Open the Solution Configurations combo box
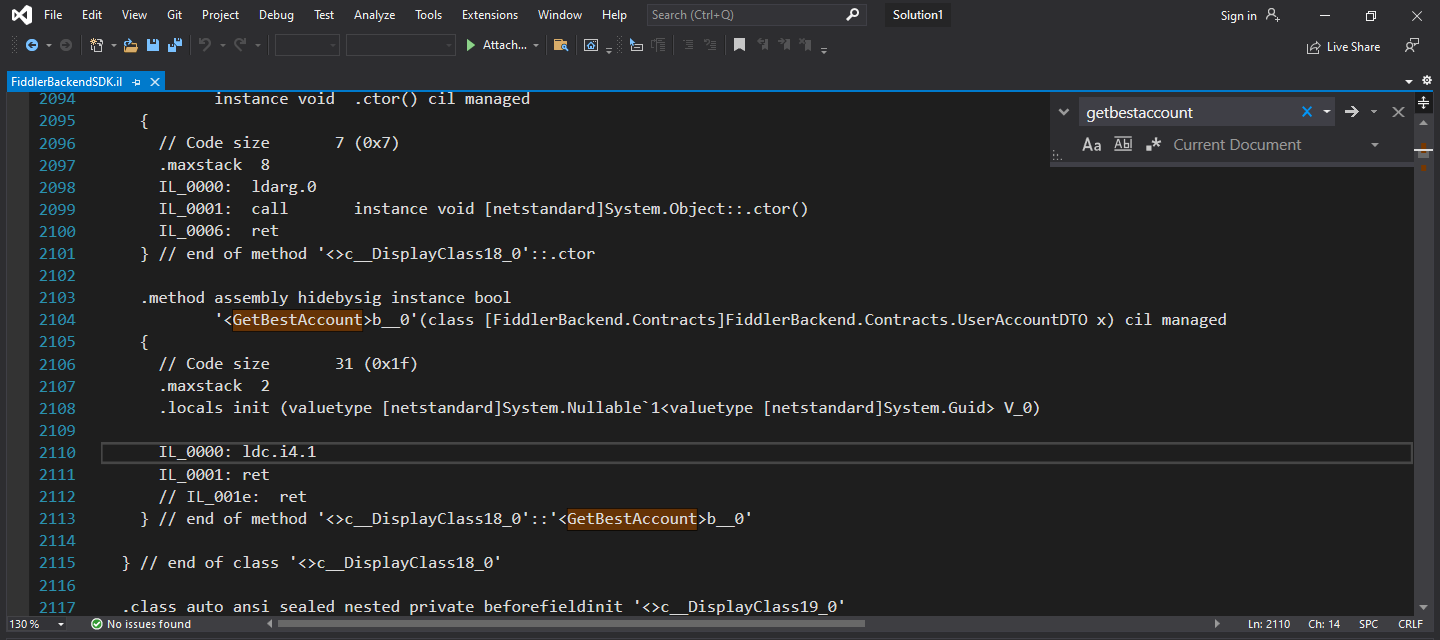The image size is (1440, 640). pyautogui.click(x=307, y=45)
